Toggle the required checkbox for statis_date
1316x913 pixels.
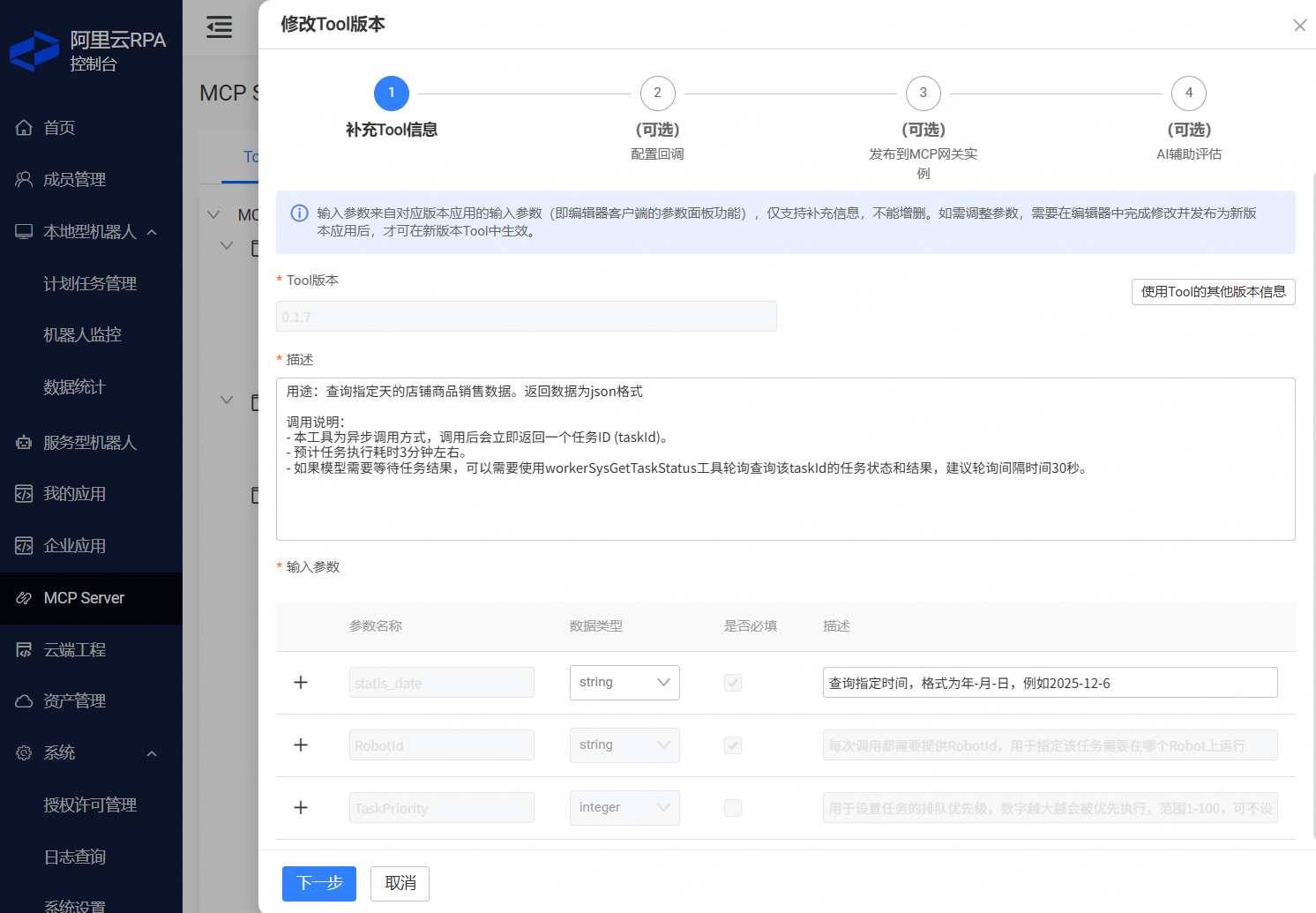click(x=733, y=683)
